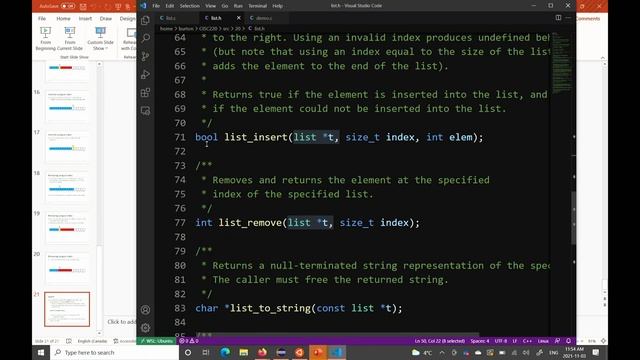Open the VS Code Edit menu

pyautogui.click(x=169, y=6)
